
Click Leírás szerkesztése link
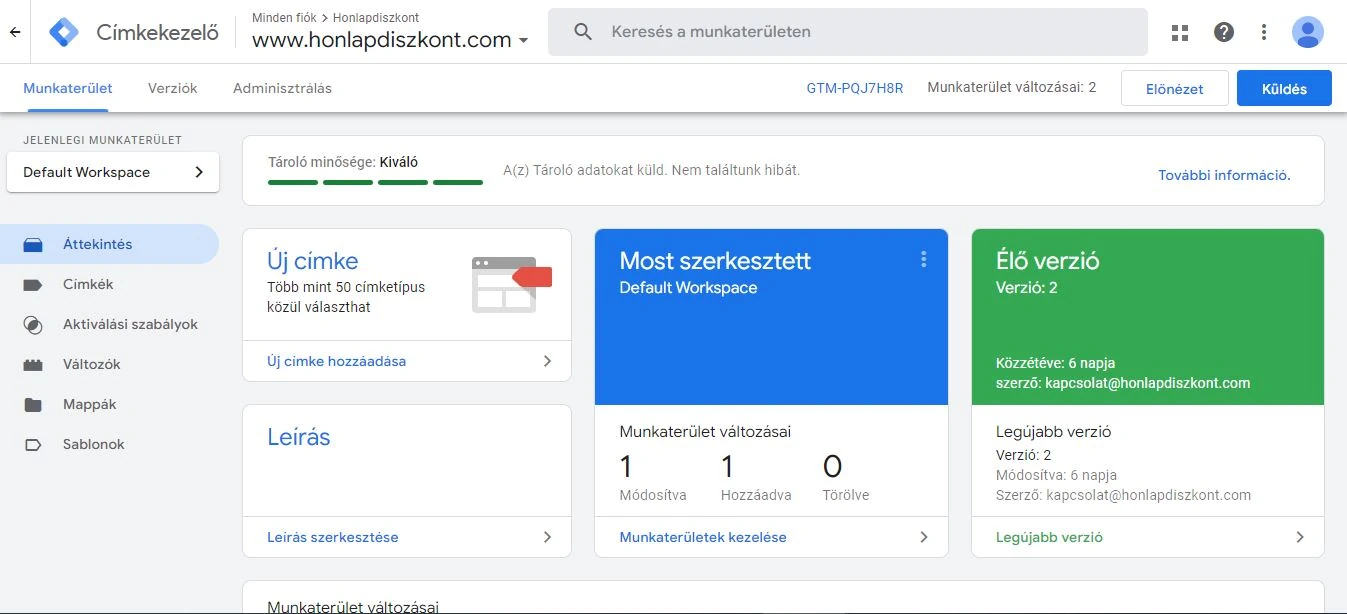pyautogui.click(x=333, y=537)
